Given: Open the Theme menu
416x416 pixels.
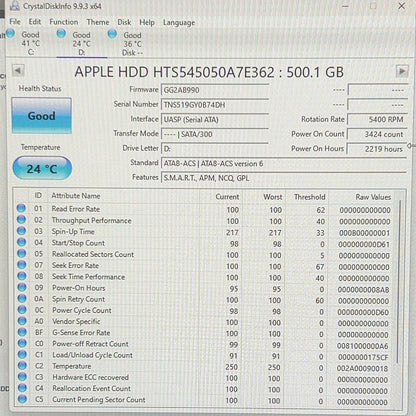Looking at the screenshot, I should point(98,22).
